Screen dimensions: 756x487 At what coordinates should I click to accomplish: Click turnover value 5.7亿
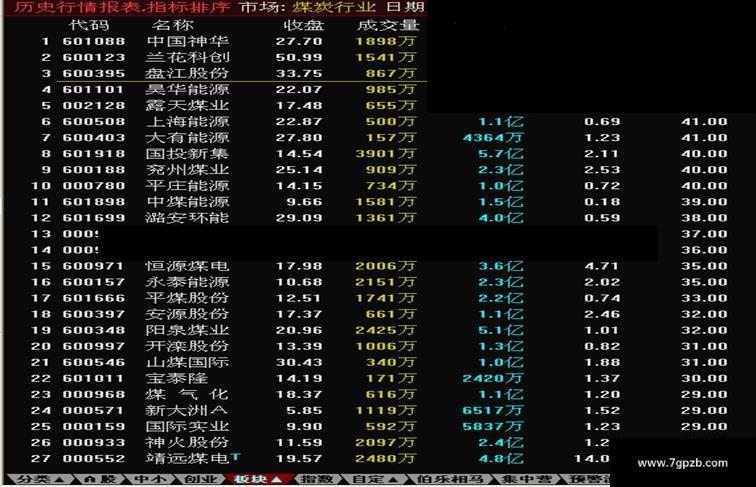coord(500,153)
